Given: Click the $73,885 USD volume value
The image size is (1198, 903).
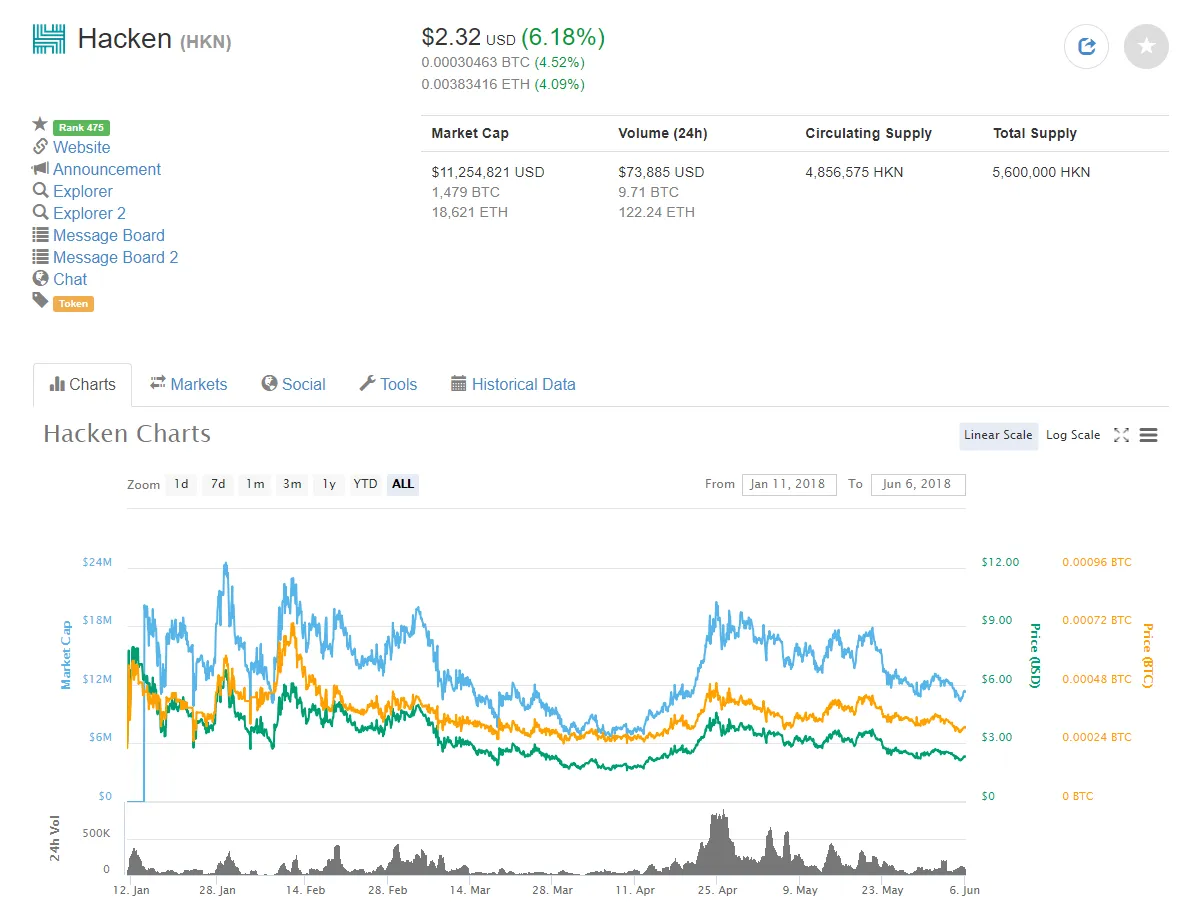Looking at the screenshot, I should pyautogui.click(x=661, y=172).
